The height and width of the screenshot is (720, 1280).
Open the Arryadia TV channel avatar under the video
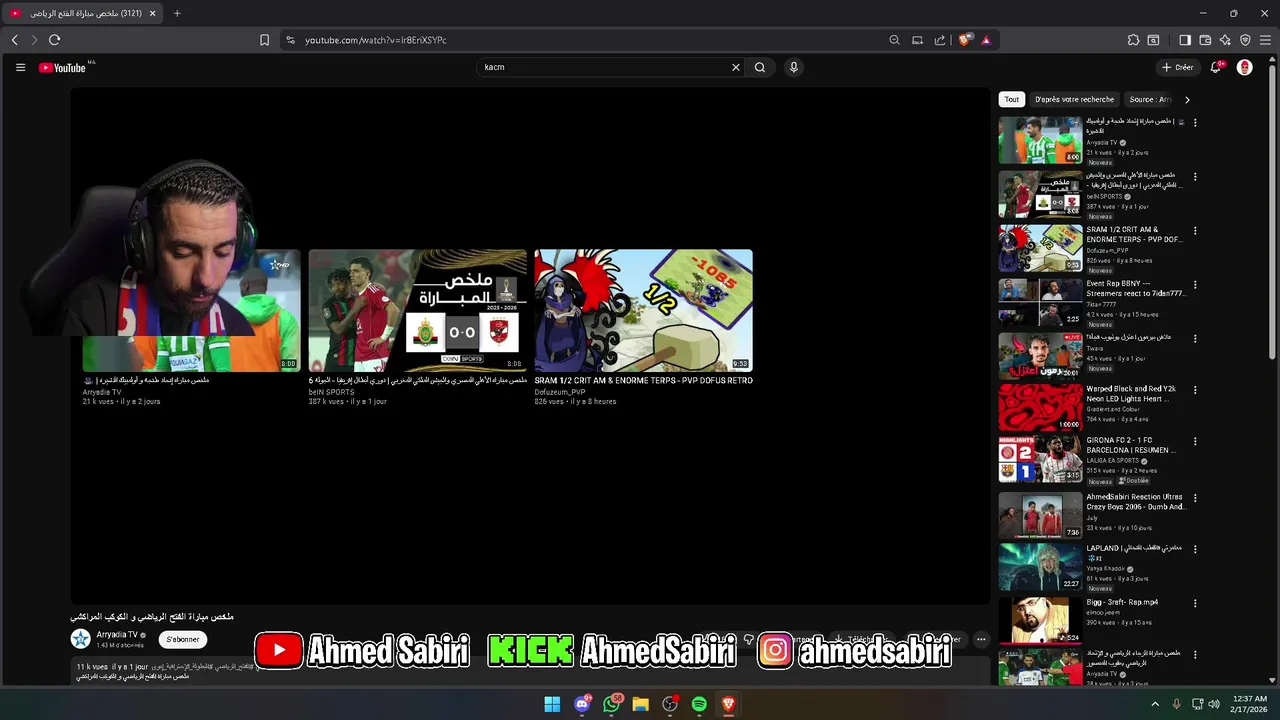(x=80, y=639)
